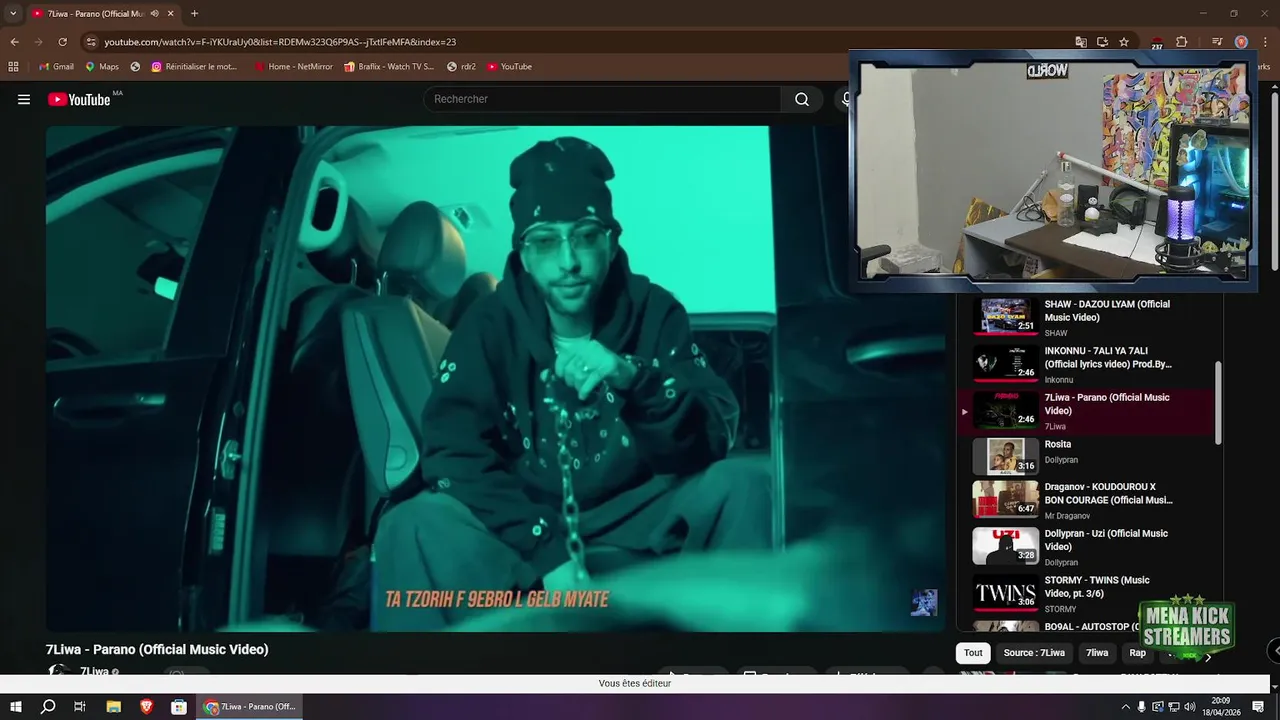Click the search magnifier button
The height and width of the screenshot is (720, 1280).
(802, 99)
